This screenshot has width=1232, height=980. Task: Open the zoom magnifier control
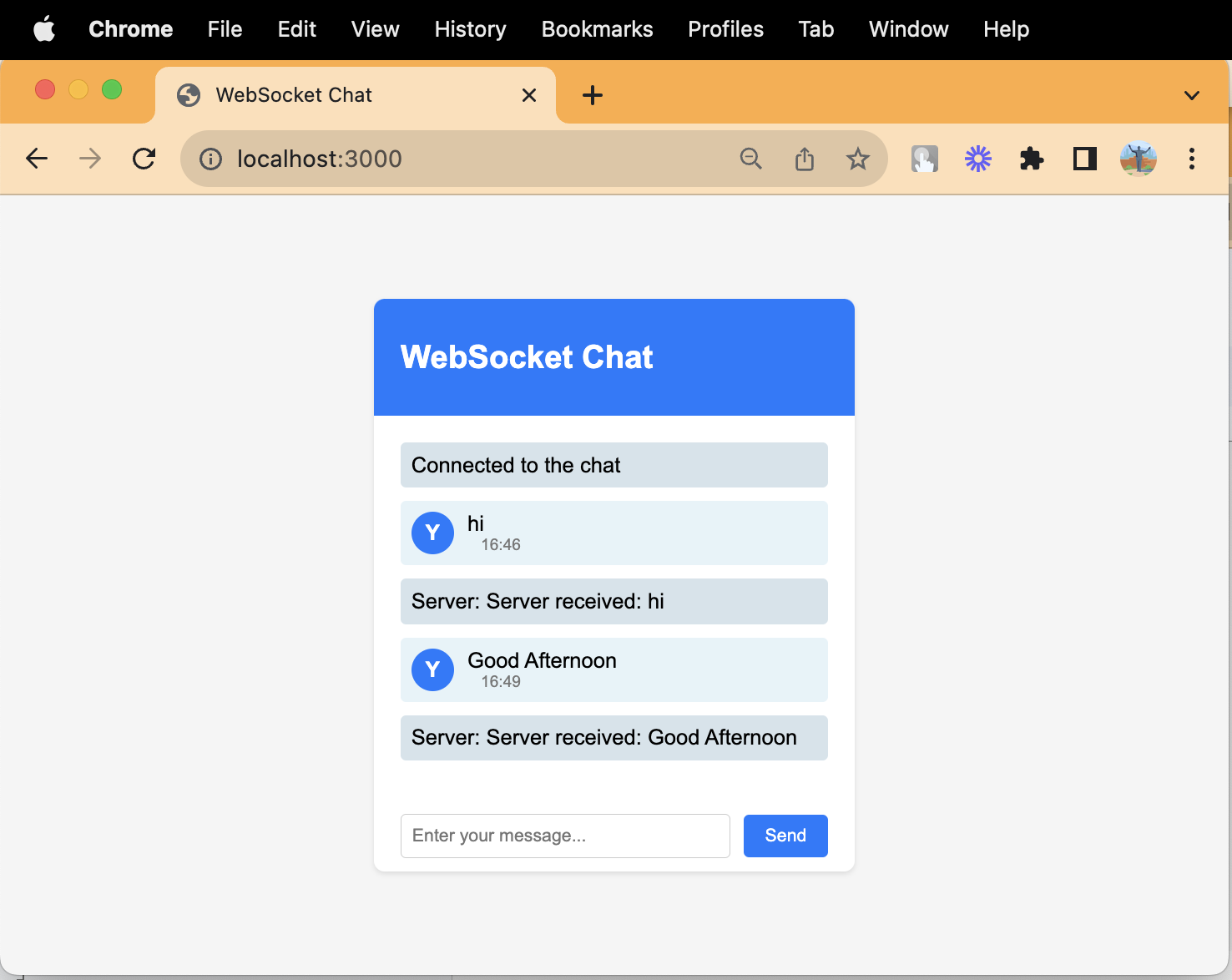click(751, 159)
